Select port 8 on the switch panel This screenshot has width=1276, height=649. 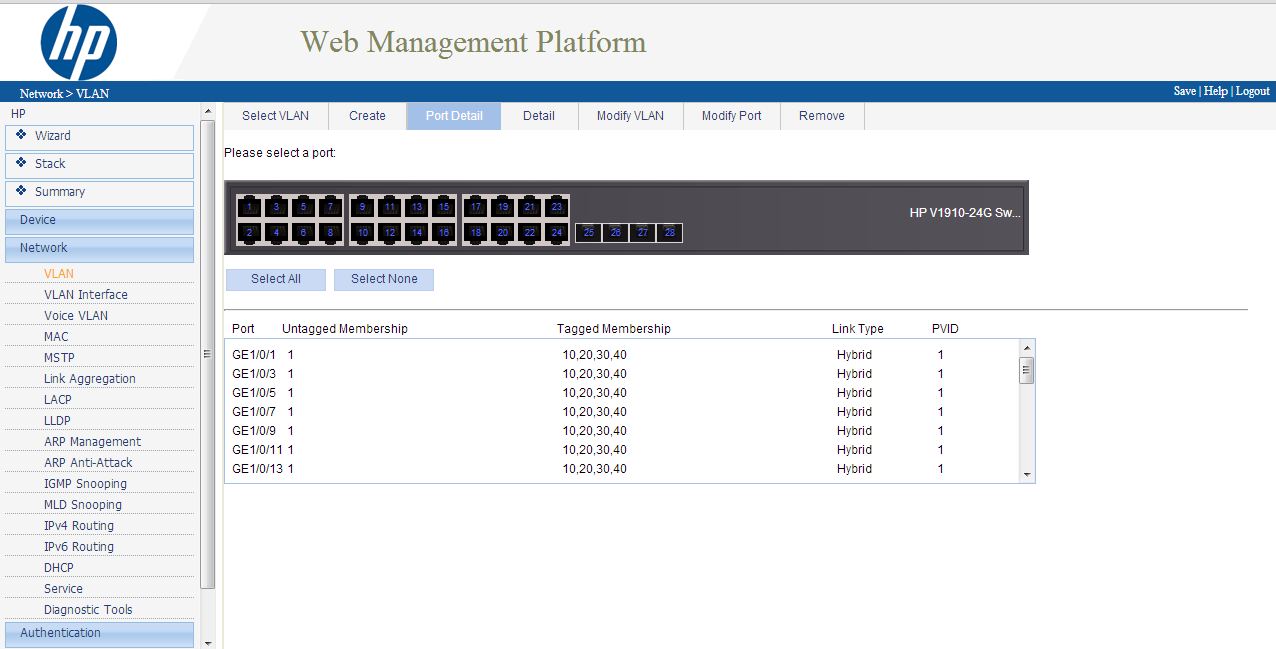pyautogui.click(x=330, y=232)
